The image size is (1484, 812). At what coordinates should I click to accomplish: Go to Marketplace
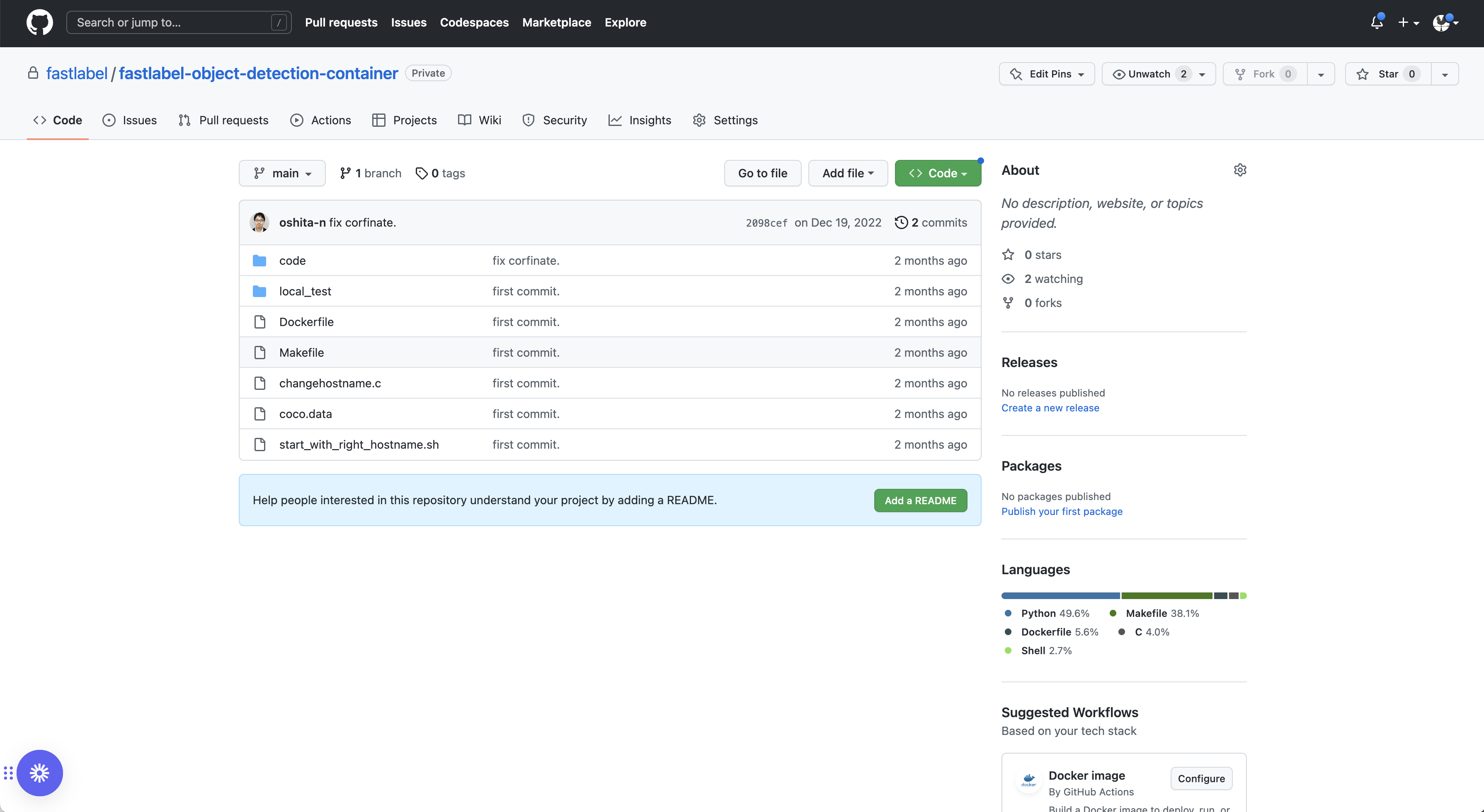tap(556, 22)
